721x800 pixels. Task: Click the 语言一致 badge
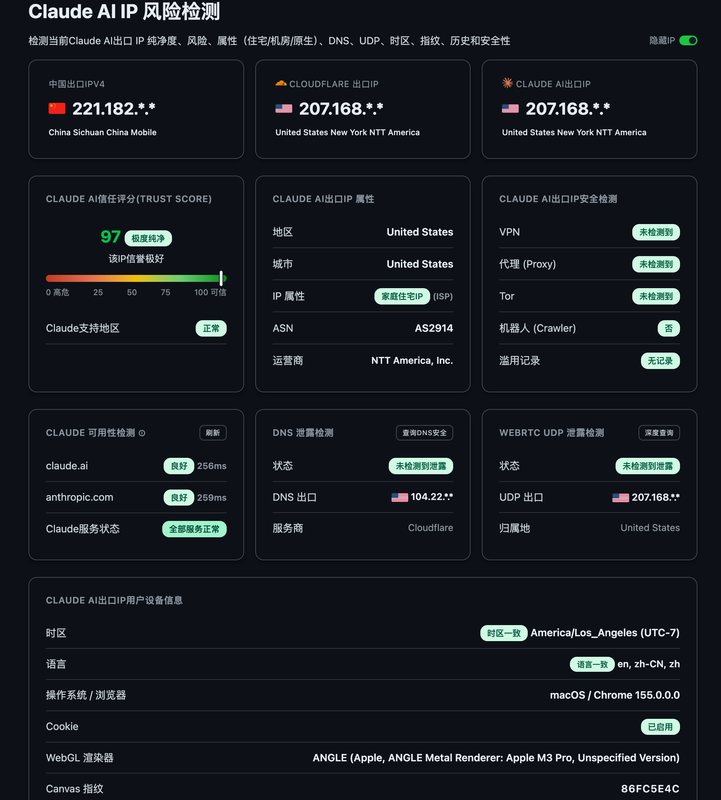pyautogui.click(x=592, y=664)
